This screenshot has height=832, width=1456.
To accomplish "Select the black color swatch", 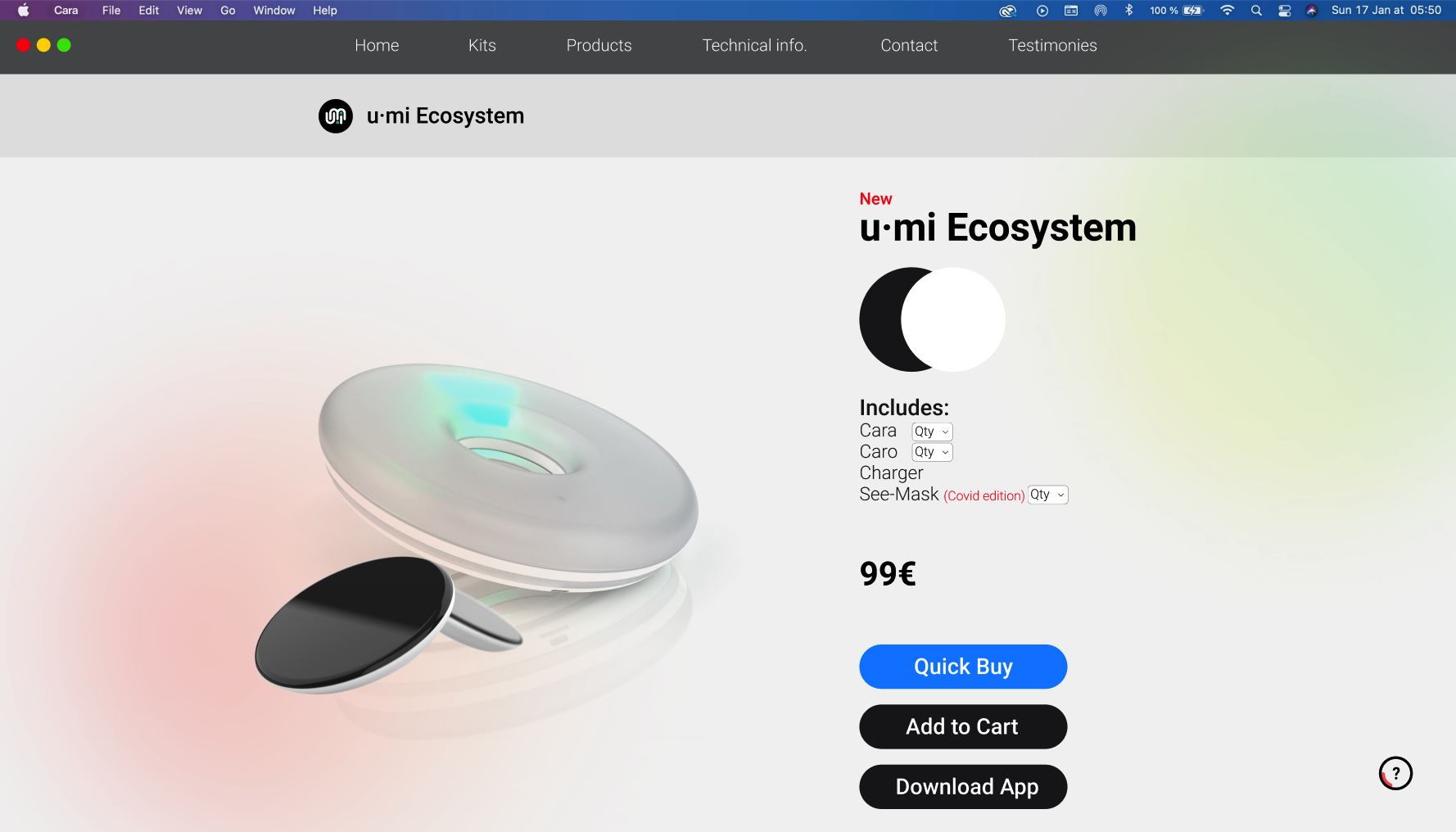I will pos(879,319).
